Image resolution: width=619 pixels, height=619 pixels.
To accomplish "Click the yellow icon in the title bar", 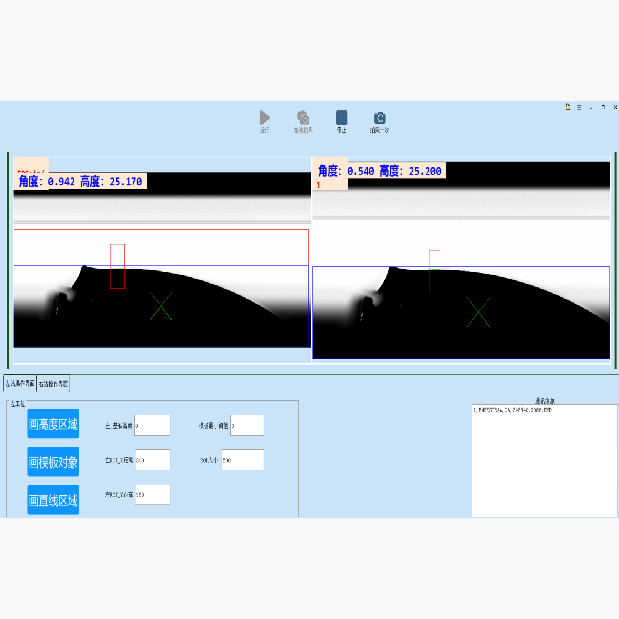I will click(567, 106).
